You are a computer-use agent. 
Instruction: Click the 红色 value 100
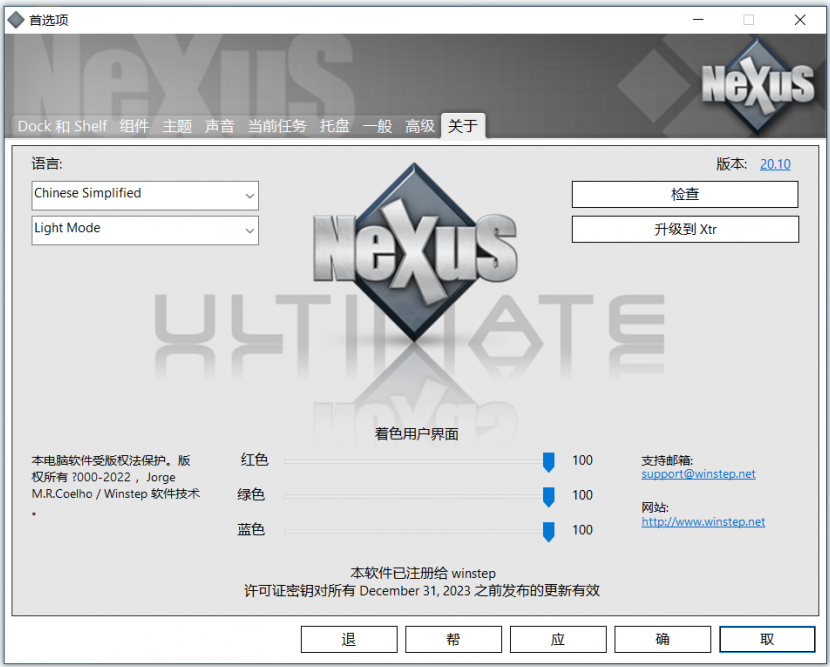pos(582,460)
